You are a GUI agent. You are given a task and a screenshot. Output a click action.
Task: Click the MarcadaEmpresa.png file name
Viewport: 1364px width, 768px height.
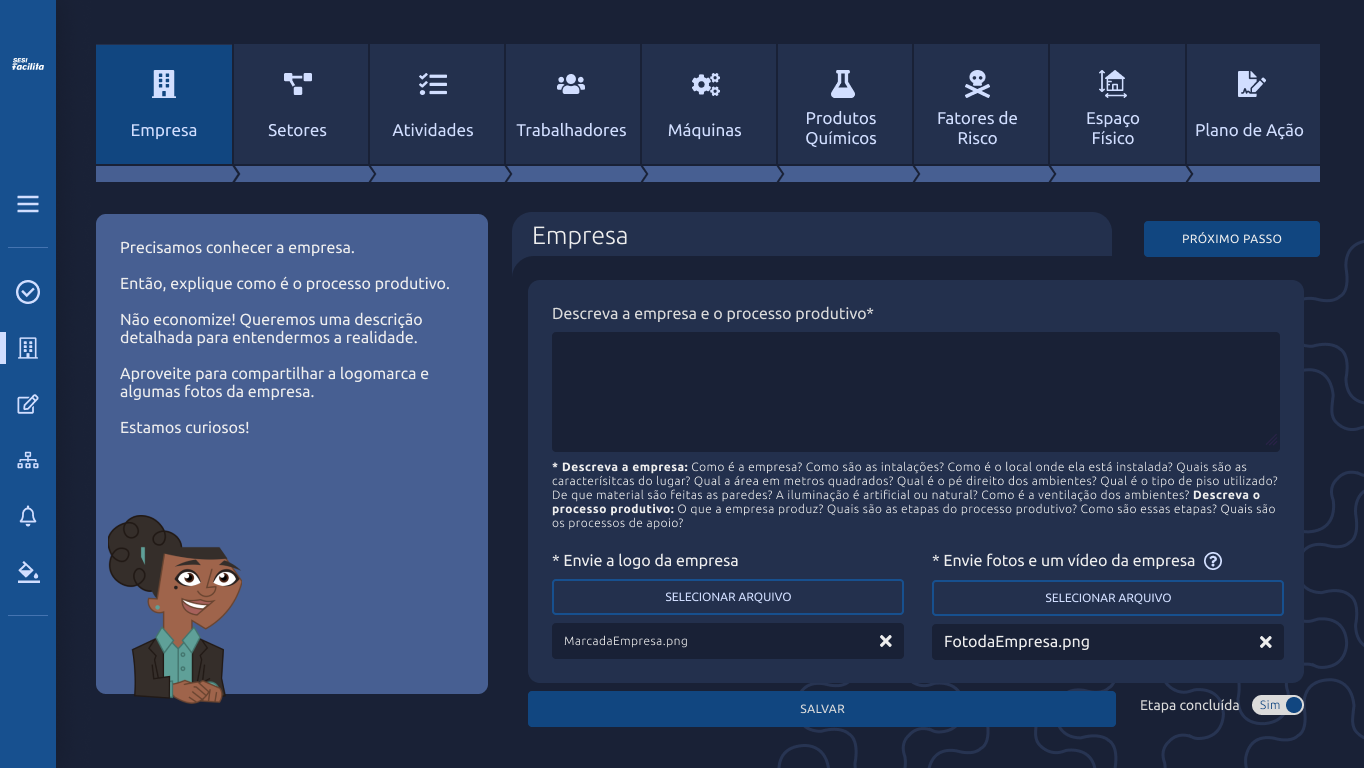[626, 641]
